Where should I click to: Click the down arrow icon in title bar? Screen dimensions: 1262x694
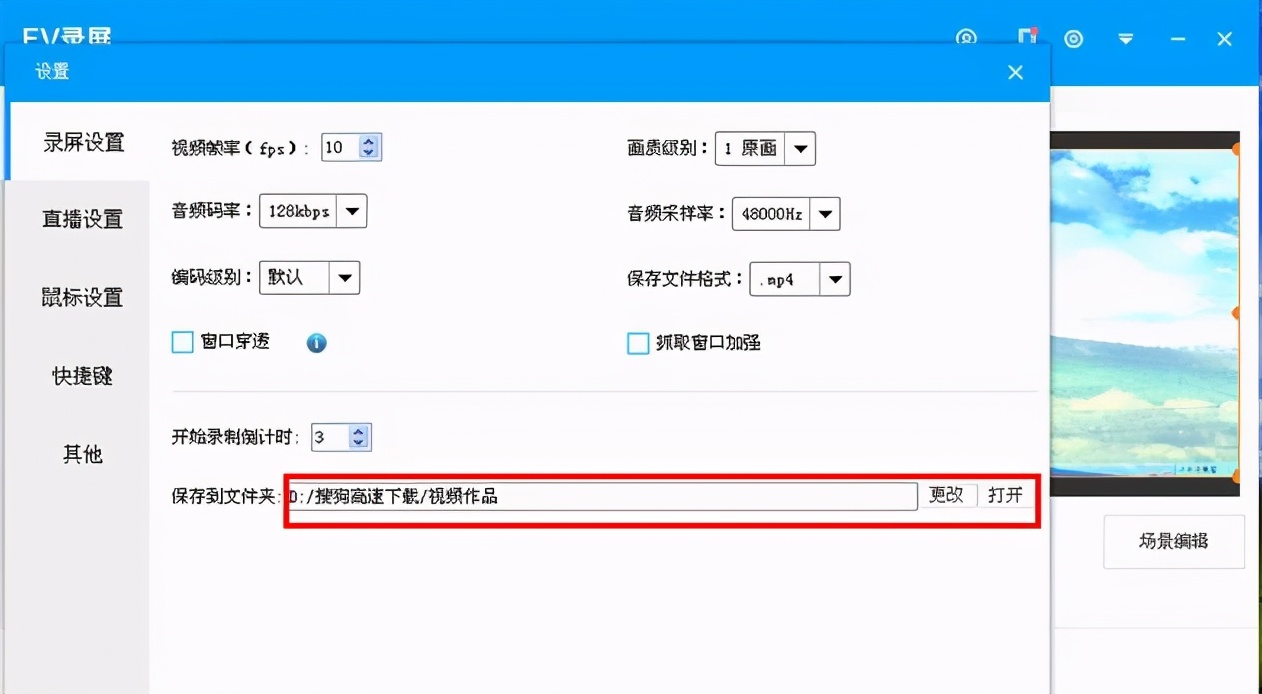coord(1126,39)
